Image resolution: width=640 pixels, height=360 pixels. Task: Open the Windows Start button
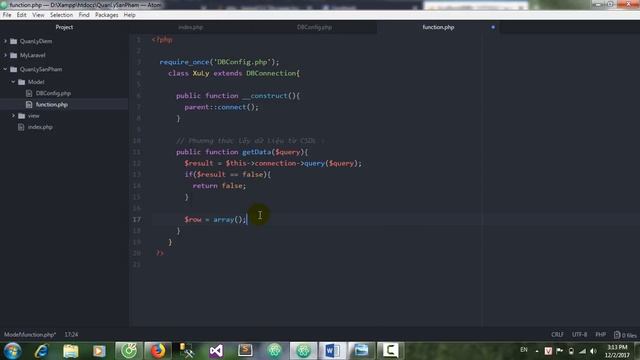pyautogui.click(x=13, y=351)
